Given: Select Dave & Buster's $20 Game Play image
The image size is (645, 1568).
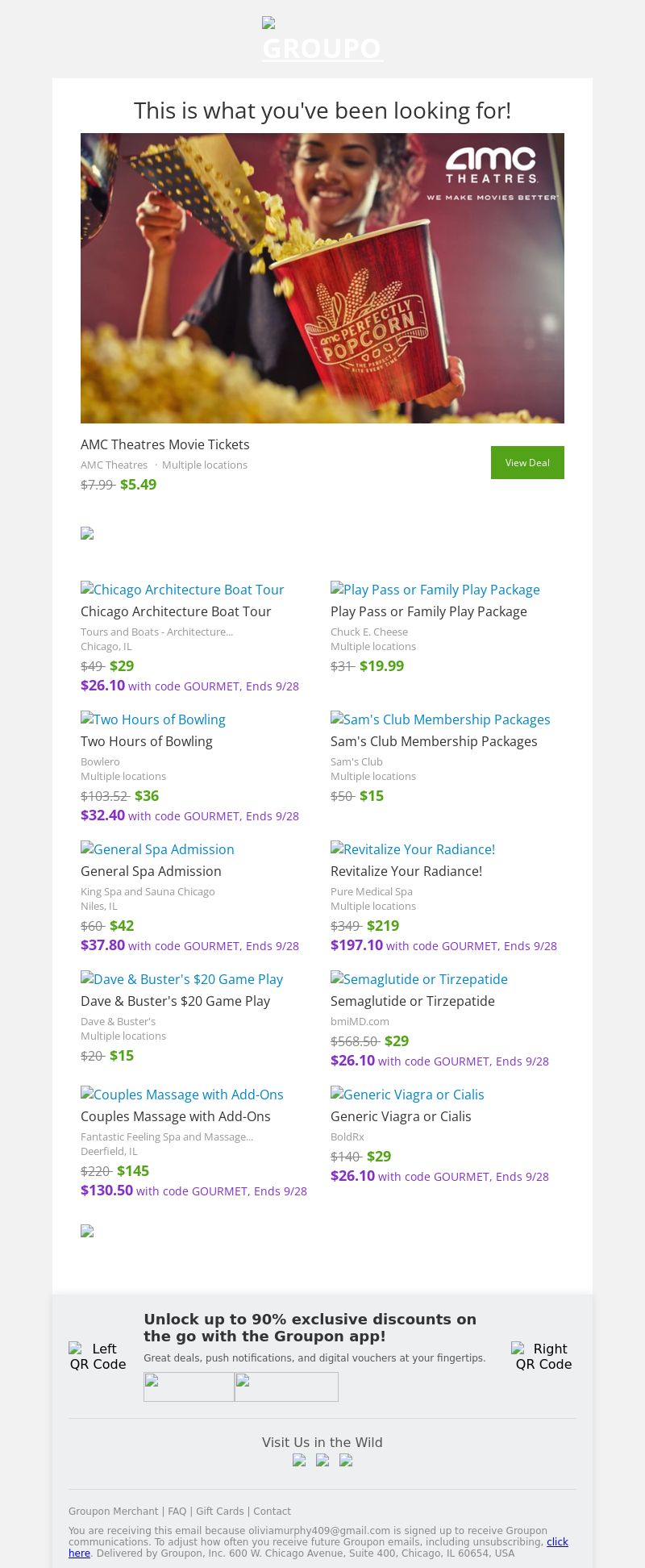Looking at the screenshot, I should point(181,979).
